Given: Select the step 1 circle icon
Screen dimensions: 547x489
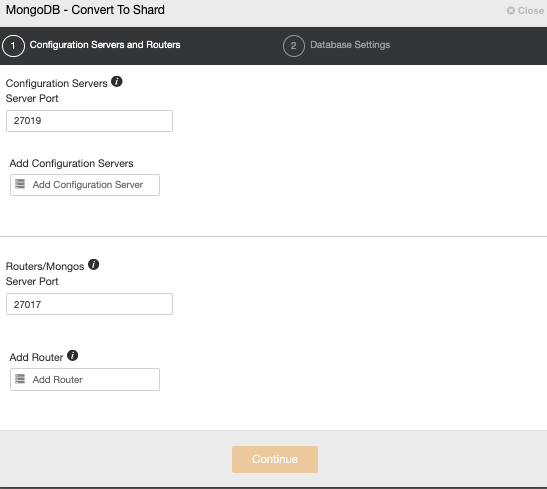Looking at the screenshot, I should click(x=13, y=46).
